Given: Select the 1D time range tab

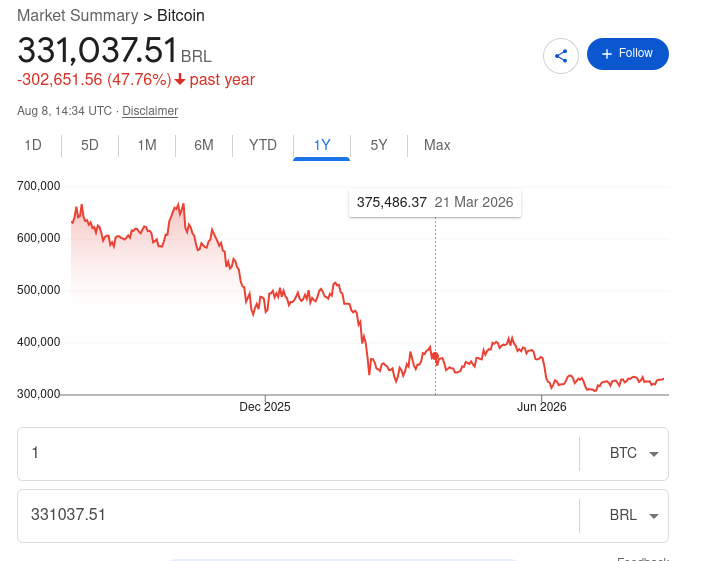Looking at the screenshot, I should (33, 145).
